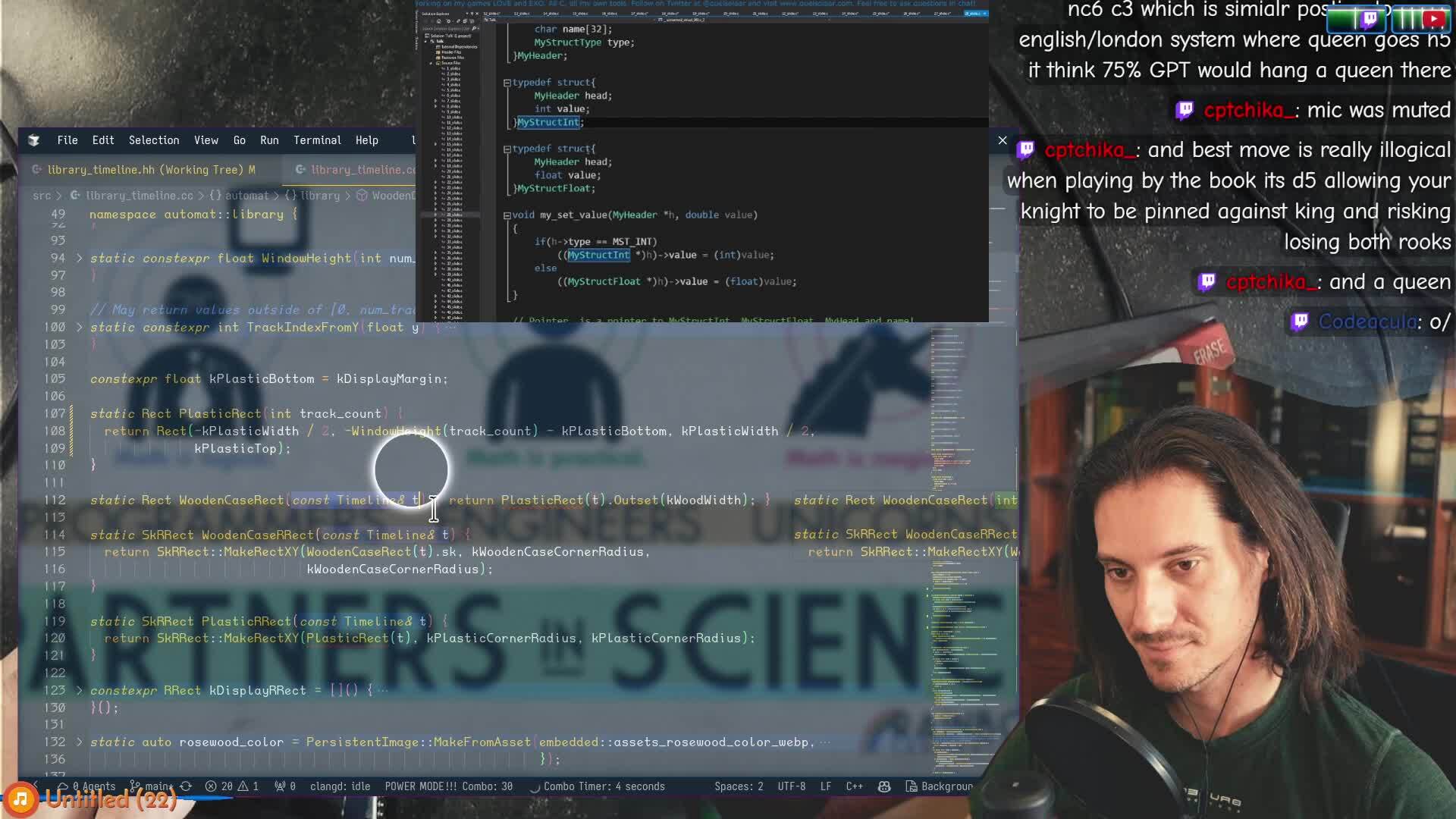1456x819 pixels.
Task: Open the File menu
Action: [x=67, y=140]
